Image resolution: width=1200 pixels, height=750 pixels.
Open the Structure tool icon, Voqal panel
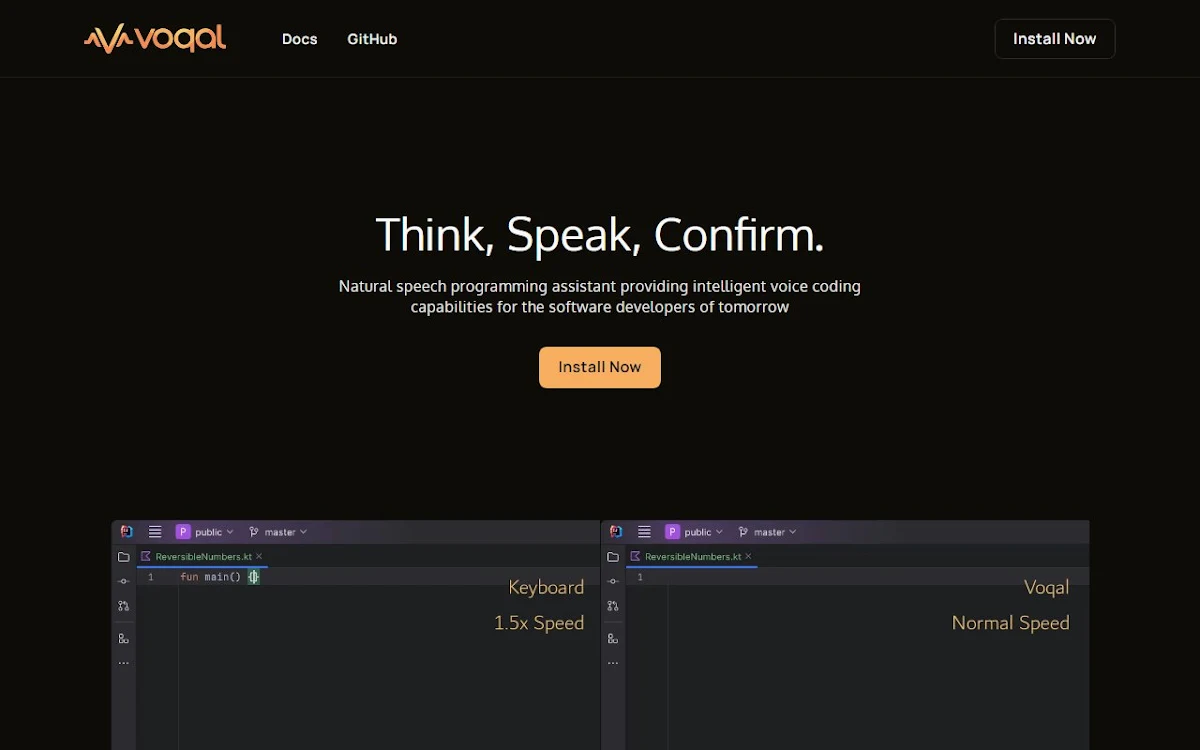[613, 638]
